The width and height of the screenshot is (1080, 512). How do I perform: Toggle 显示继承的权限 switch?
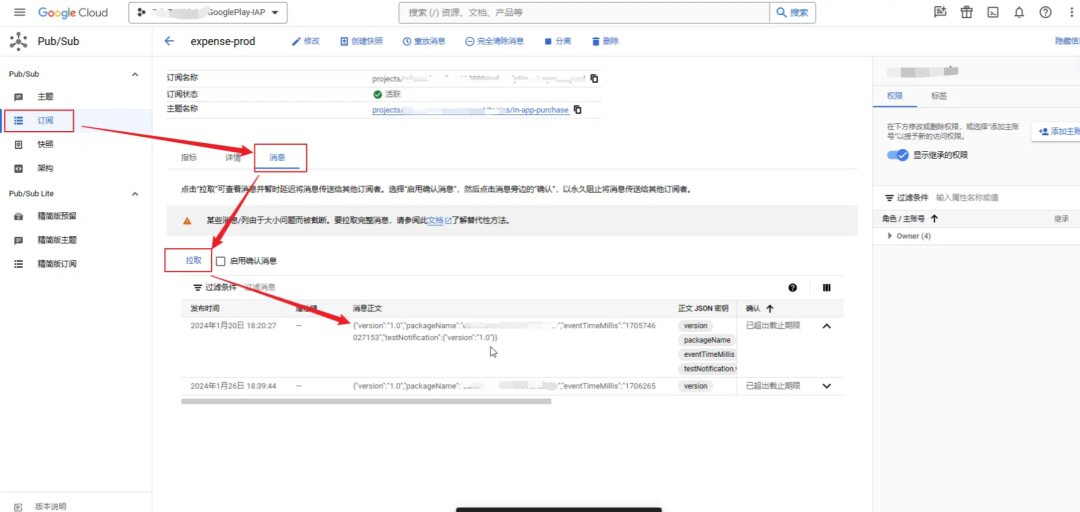pyautogui.click(x=898, y=155)
